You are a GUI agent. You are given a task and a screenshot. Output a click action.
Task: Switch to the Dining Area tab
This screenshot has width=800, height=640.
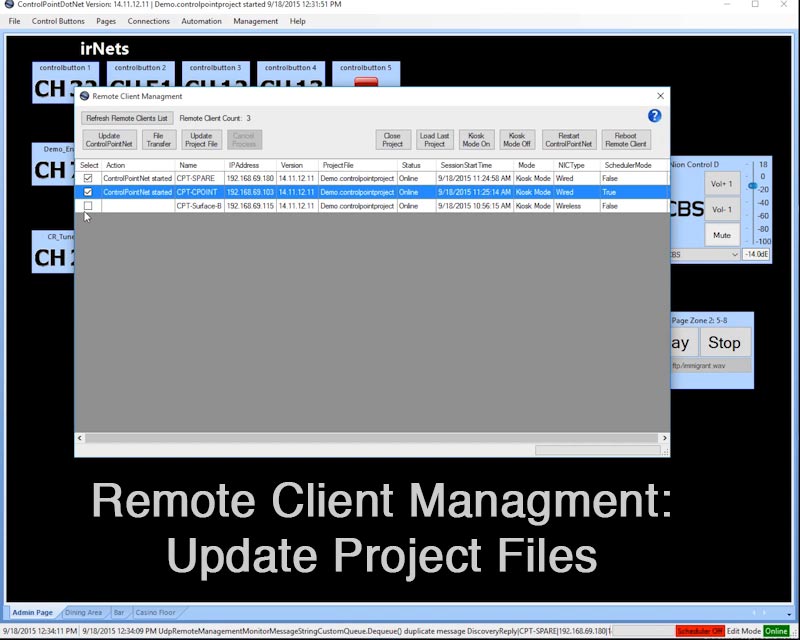click(83, 612)
